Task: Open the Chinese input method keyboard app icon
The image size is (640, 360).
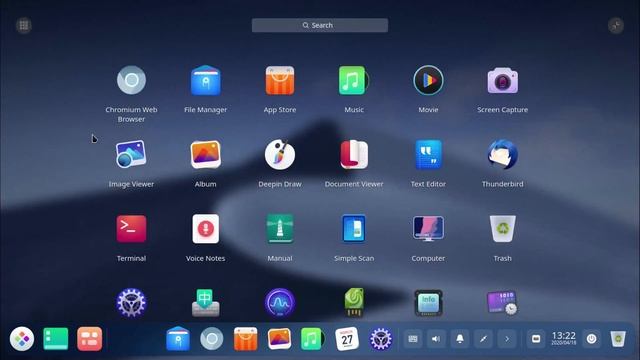Action: tap(206, 303)
